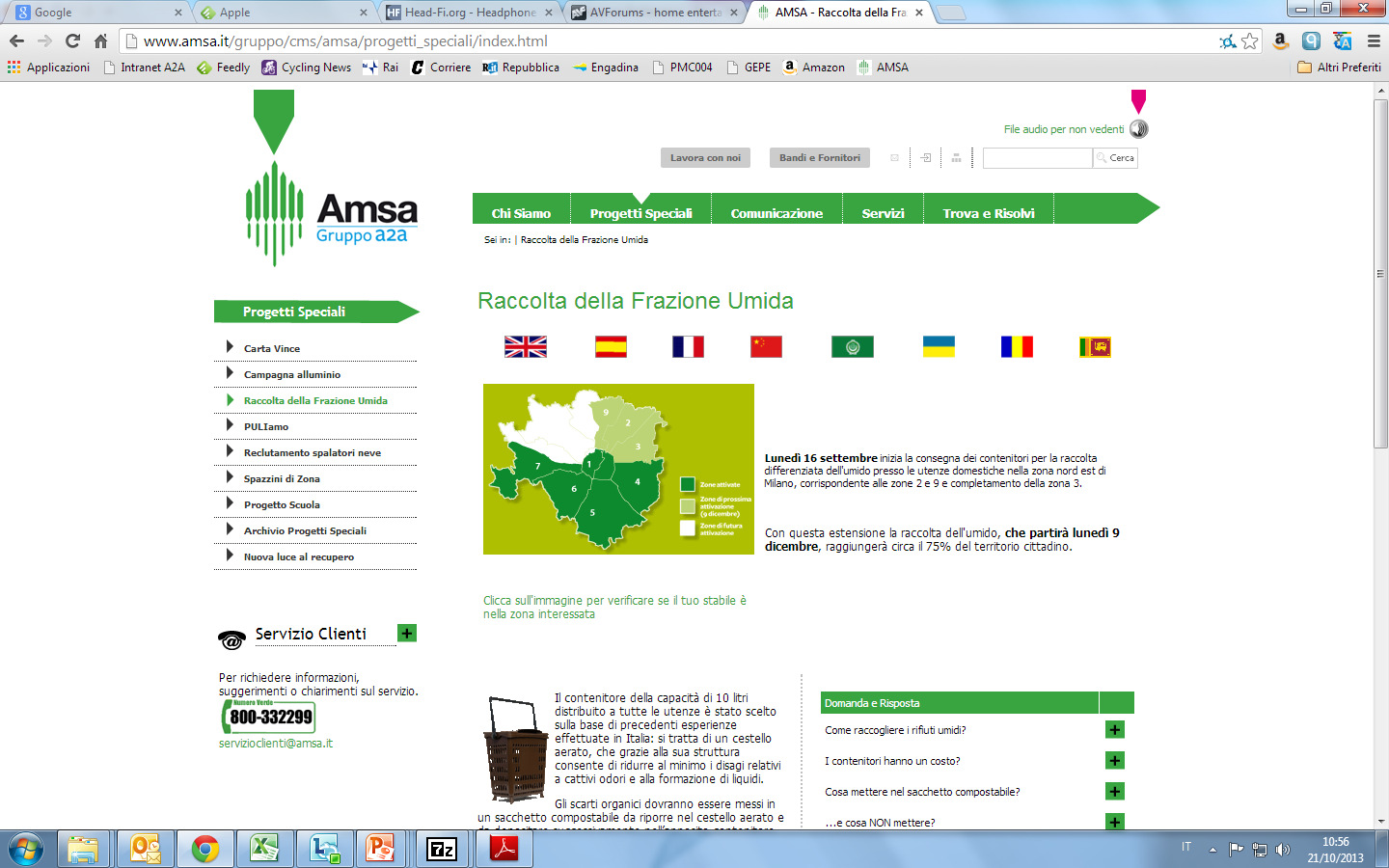Switch to the Google browser tab

click(x=96, y=13)
